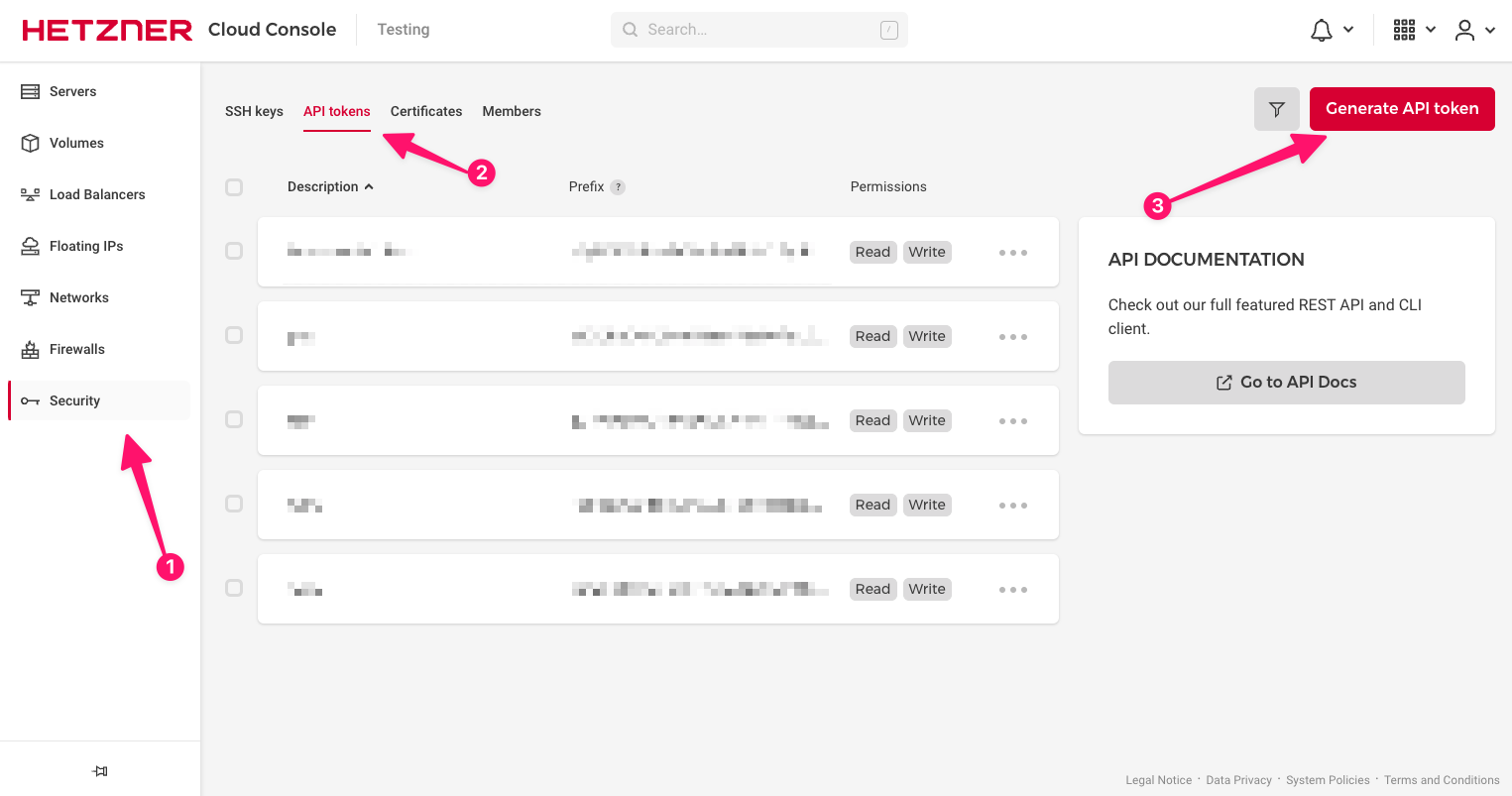Screen dimensions: 1512x796
Task: Click the pin sidebar icon
Action: click(100, 771)
